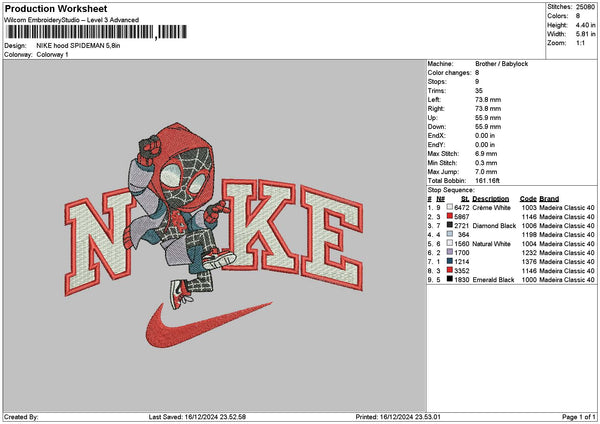
Task: Click Max Stitch value 6.9 mm
Action: pyautogui.click(x=486, y=154)
